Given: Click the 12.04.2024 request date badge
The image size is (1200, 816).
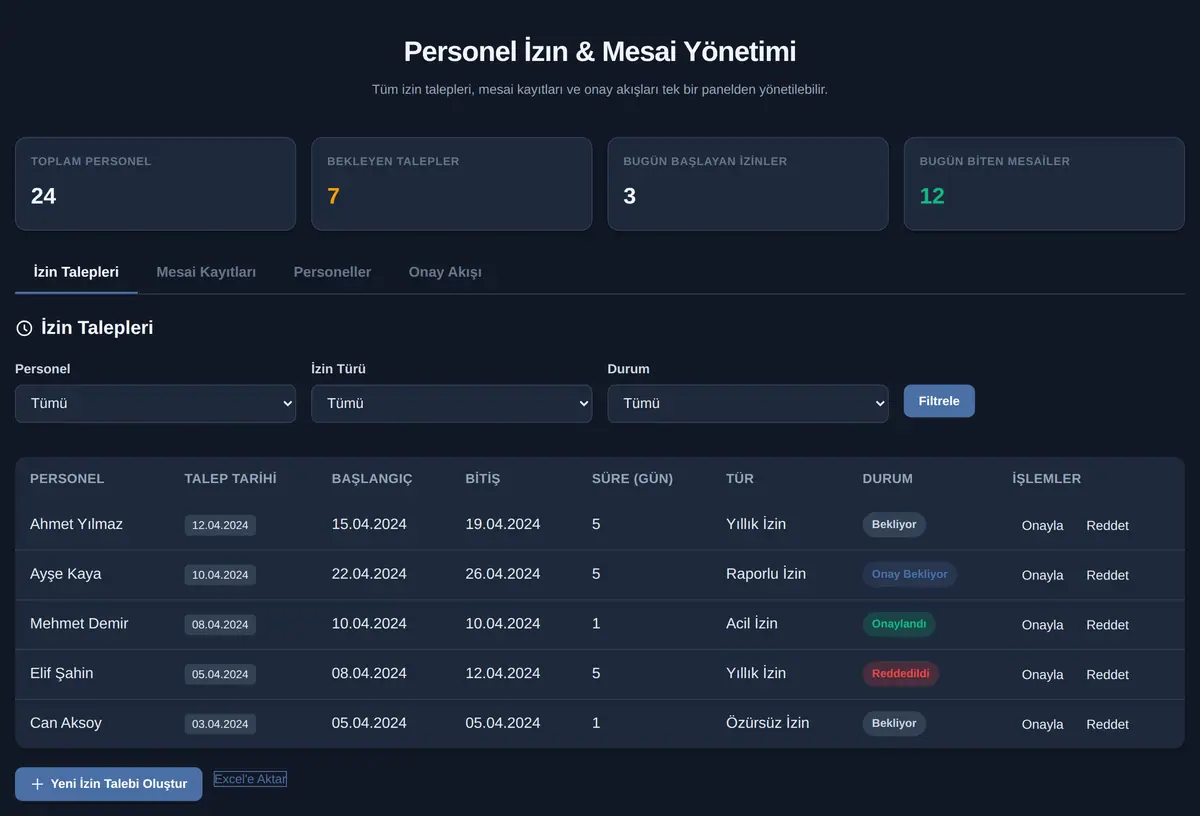Looking at the screenshot, I should 220,525.
